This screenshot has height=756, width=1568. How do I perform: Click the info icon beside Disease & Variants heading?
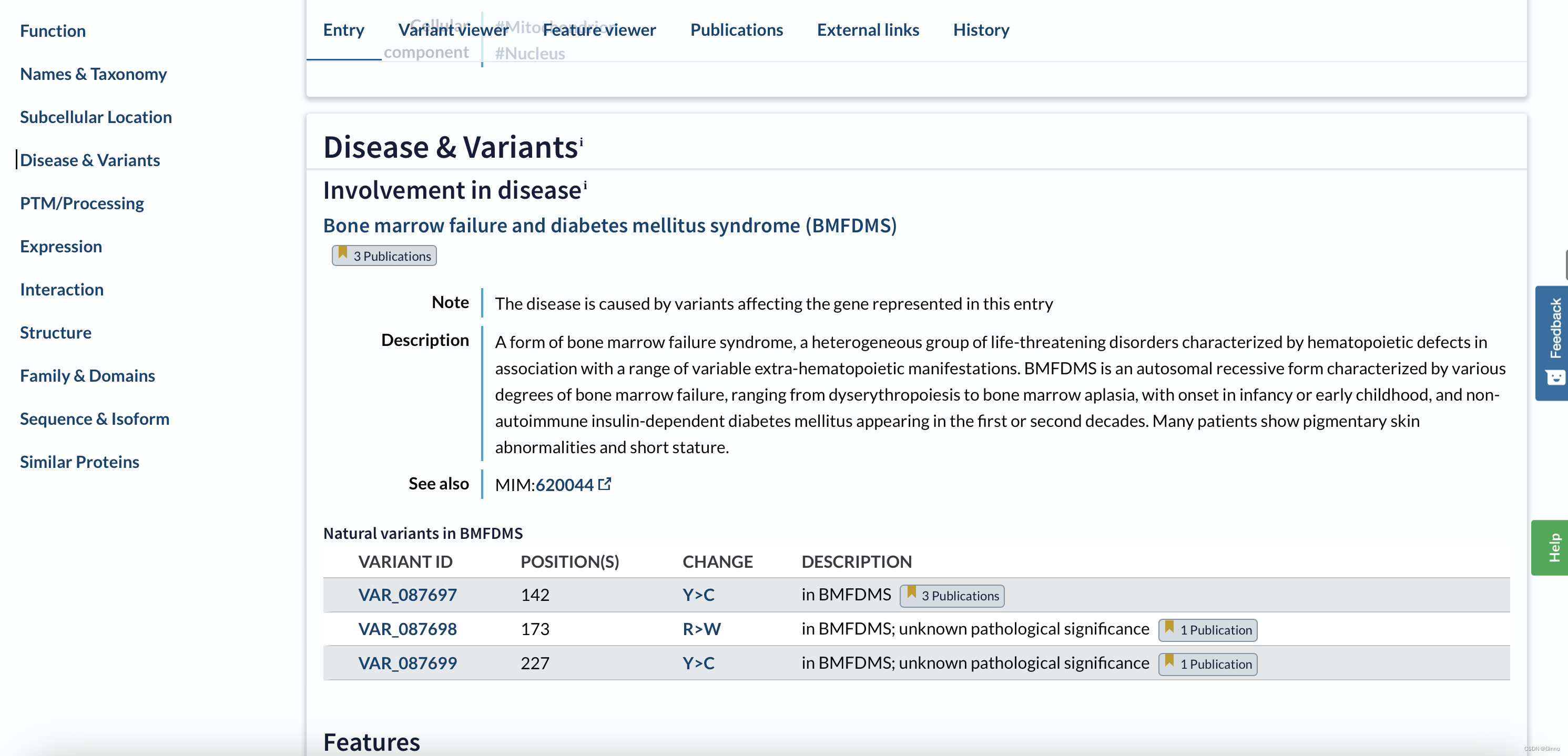click(582, 141)
